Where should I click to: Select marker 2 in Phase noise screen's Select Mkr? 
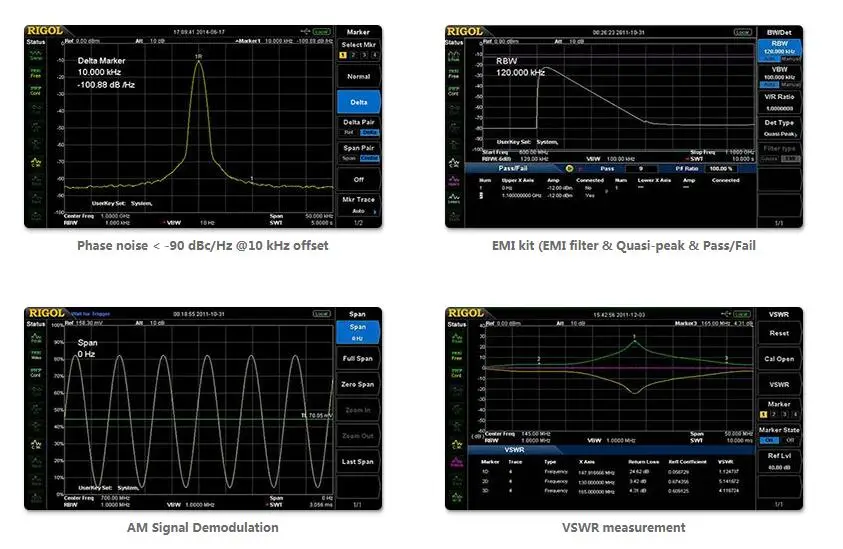click(x=353, y=55)
